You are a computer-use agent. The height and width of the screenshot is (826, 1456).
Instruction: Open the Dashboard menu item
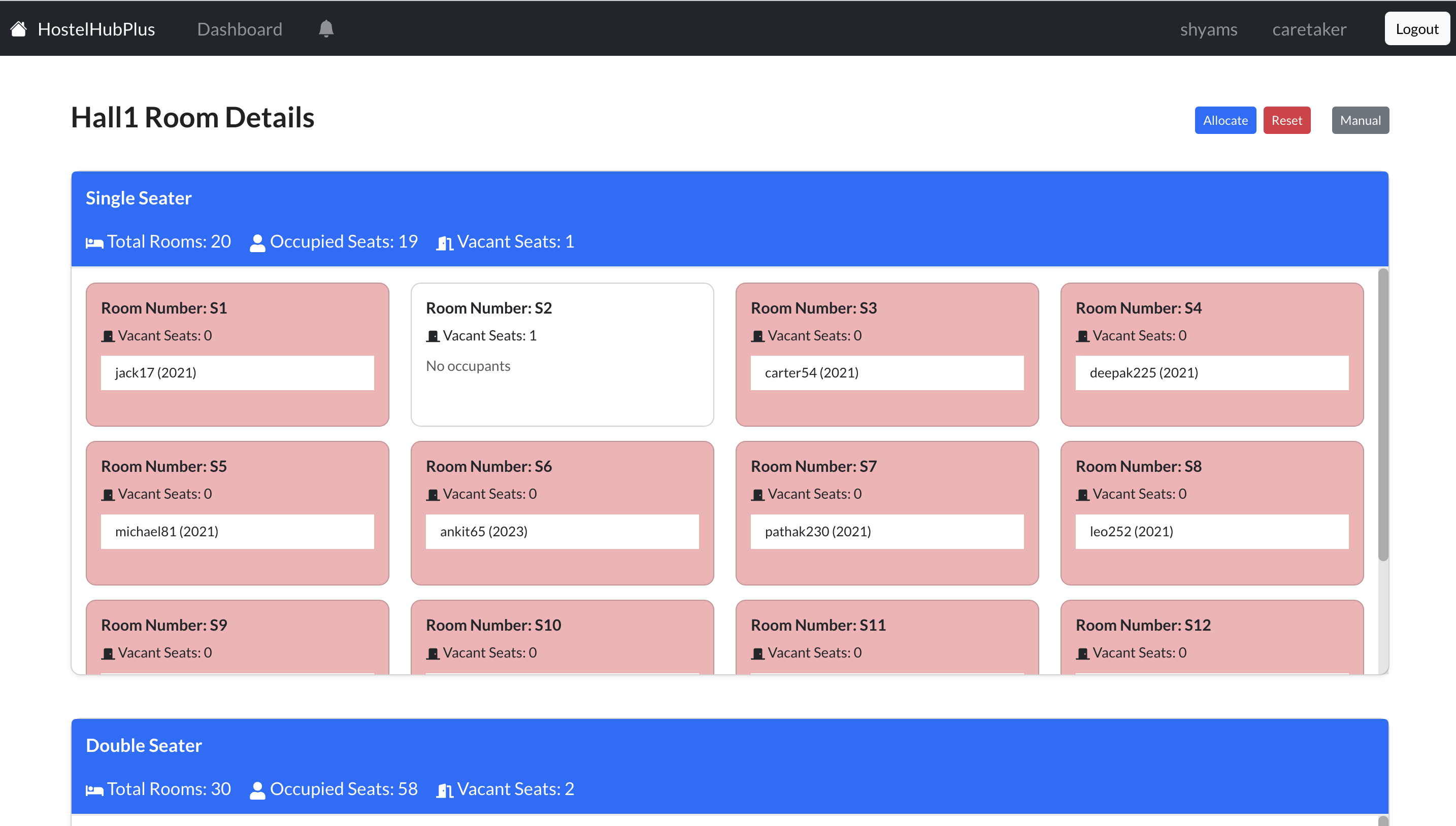[240, 29]
